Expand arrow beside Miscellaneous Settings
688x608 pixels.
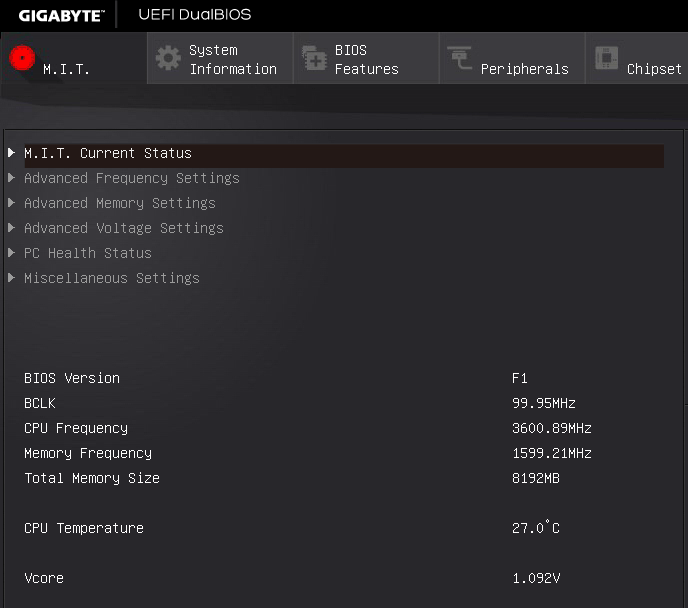coord(11,278)
